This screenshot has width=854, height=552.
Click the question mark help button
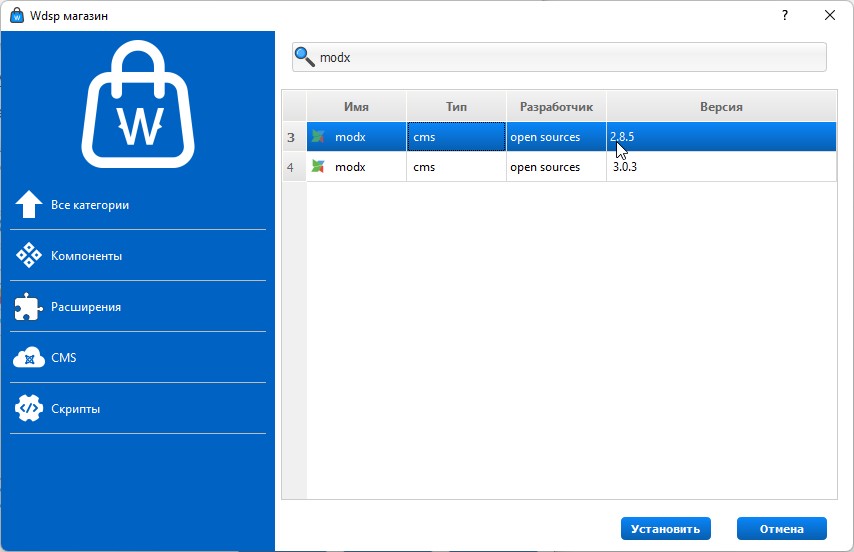point(785,15)
